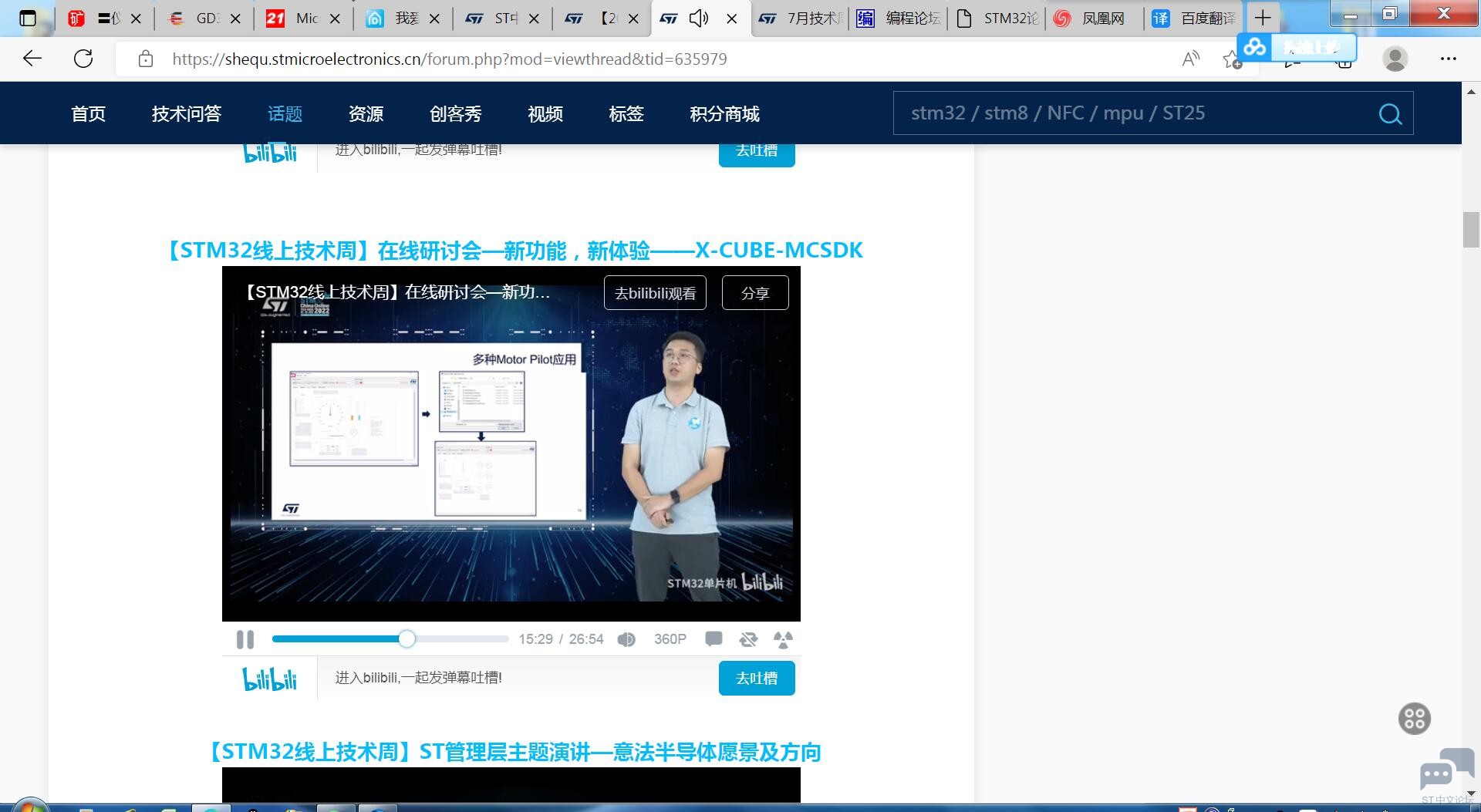The height and width of the screenshot is (812, 1481).
Task: Close the ST中 tab
Action: [534, 18]
